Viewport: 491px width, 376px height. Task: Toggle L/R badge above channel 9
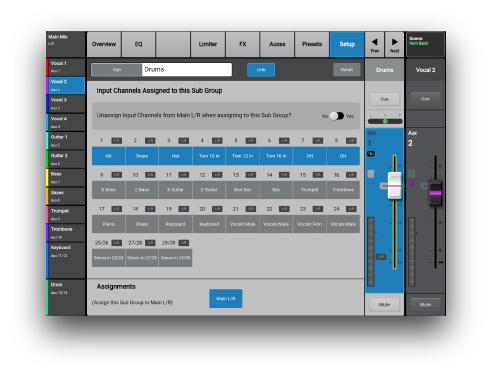116,175
